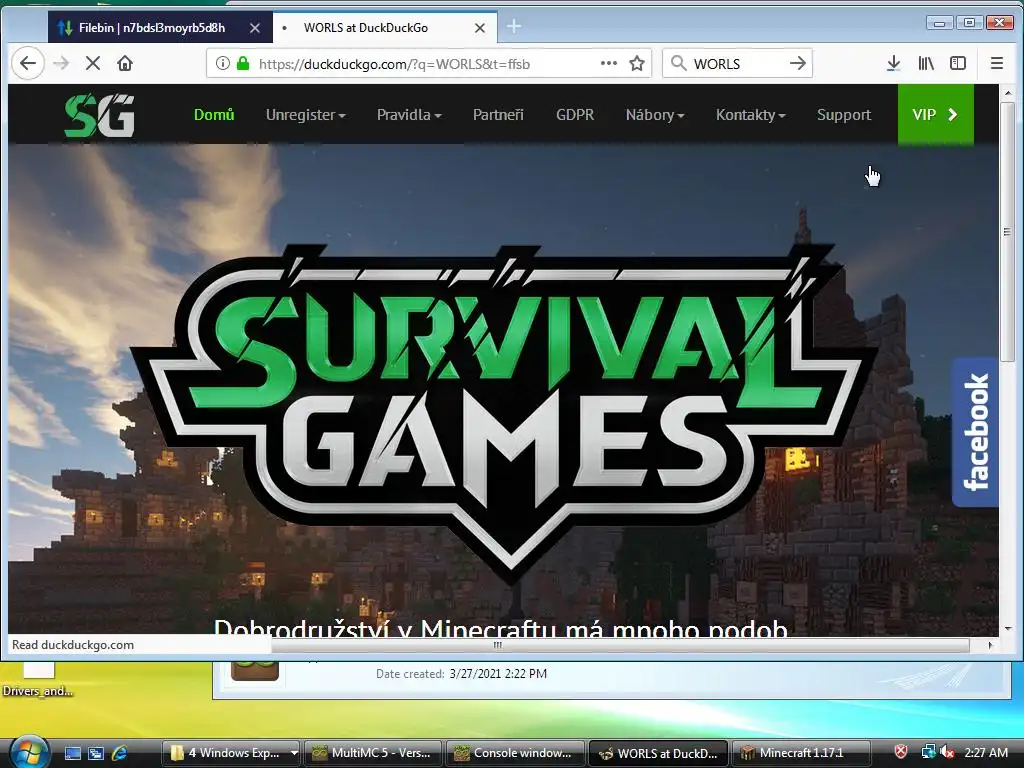Submit search with the arrow in search box
Screen dimensions: 1024x768
(x=797, y=63)
